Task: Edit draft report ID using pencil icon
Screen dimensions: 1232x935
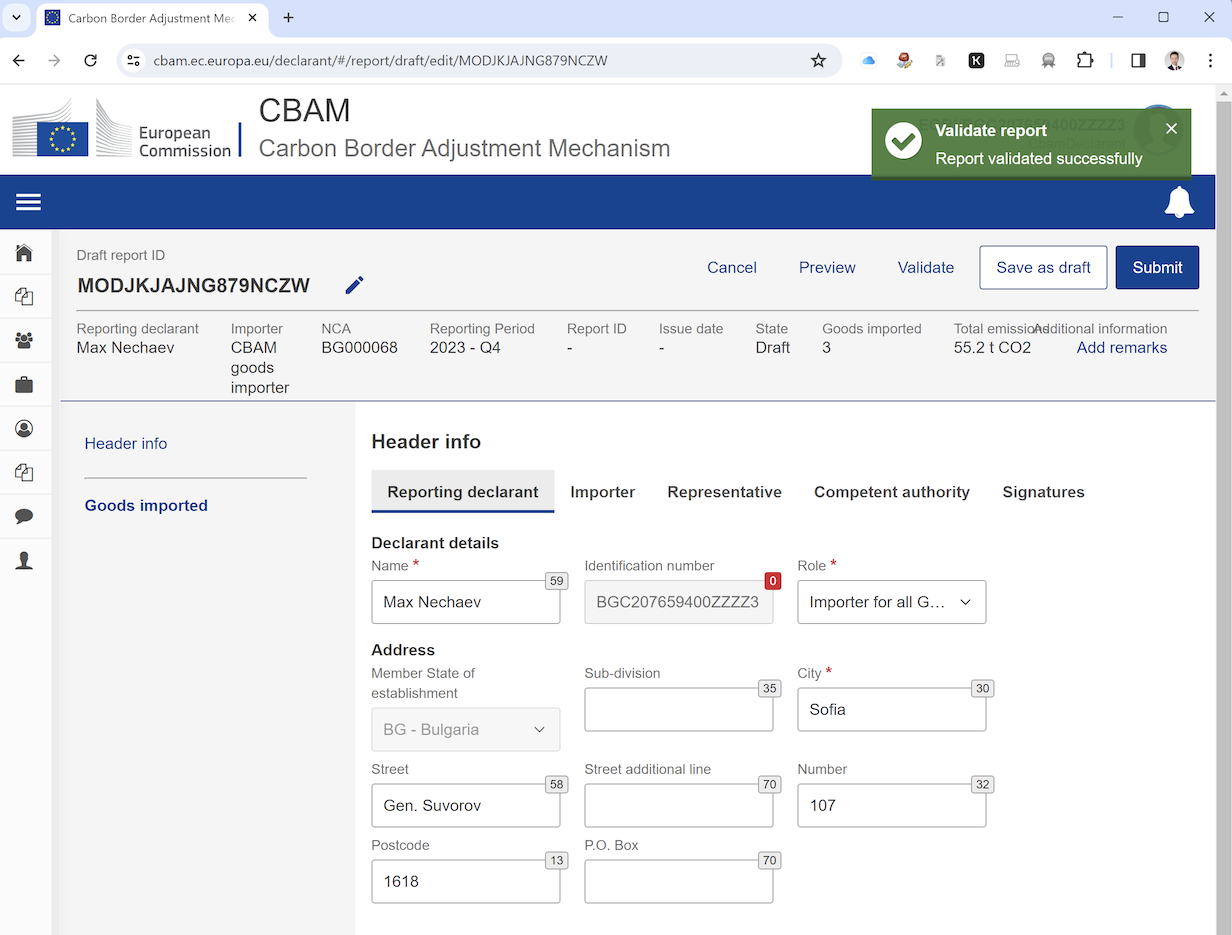Action: point(353,285)
